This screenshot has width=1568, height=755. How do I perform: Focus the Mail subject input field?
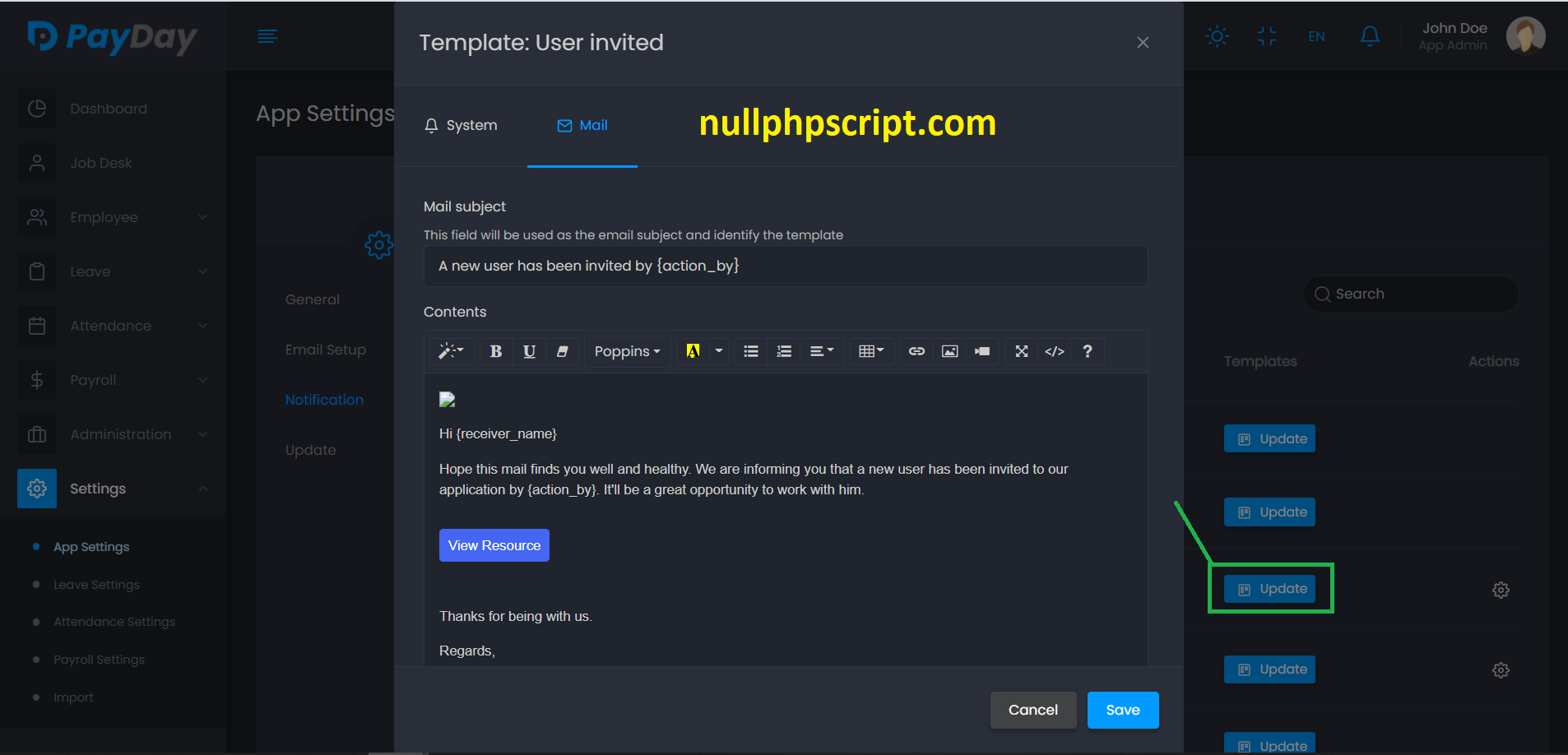click(785, 266)
